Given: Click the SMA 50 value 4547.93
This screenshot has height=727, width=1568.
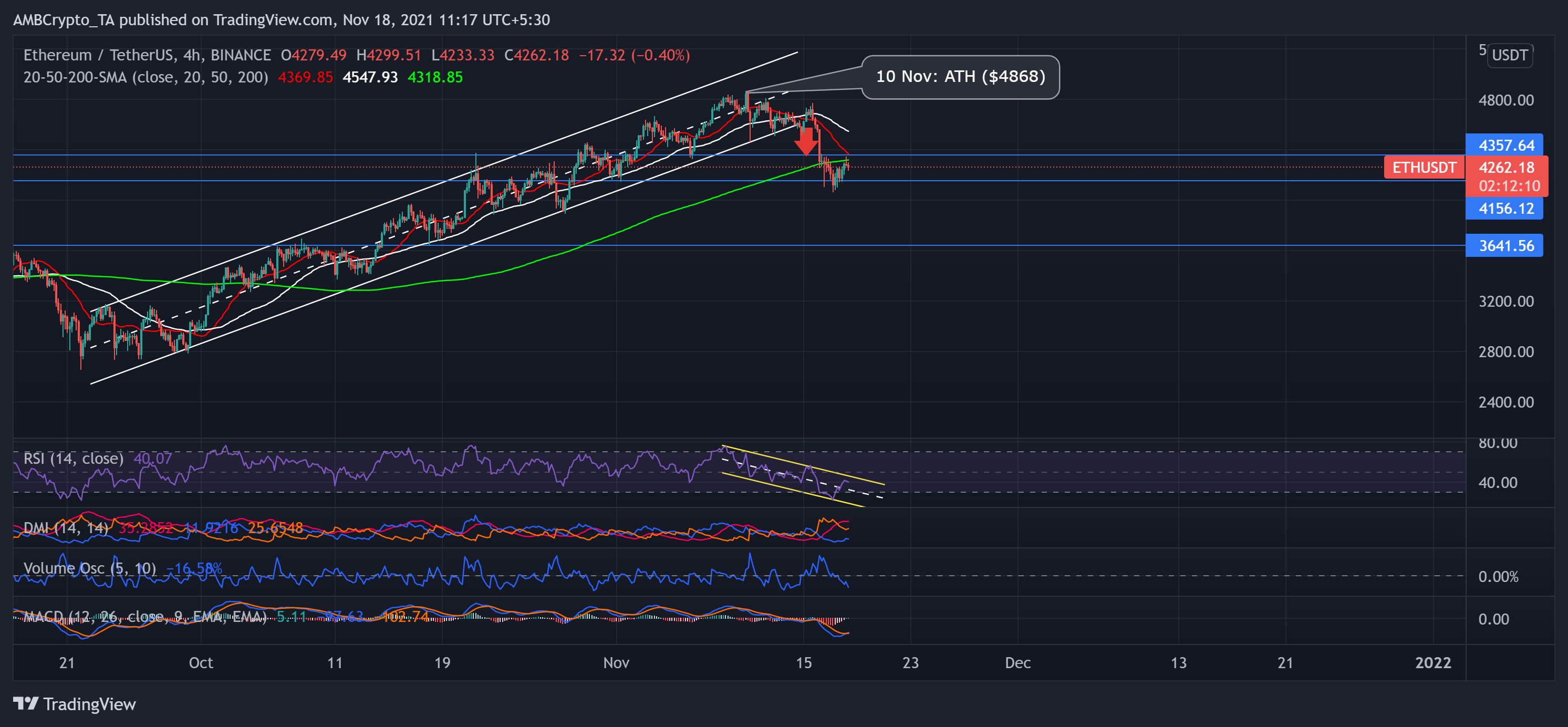Looking at the screenshot, I should click(370, 77).
